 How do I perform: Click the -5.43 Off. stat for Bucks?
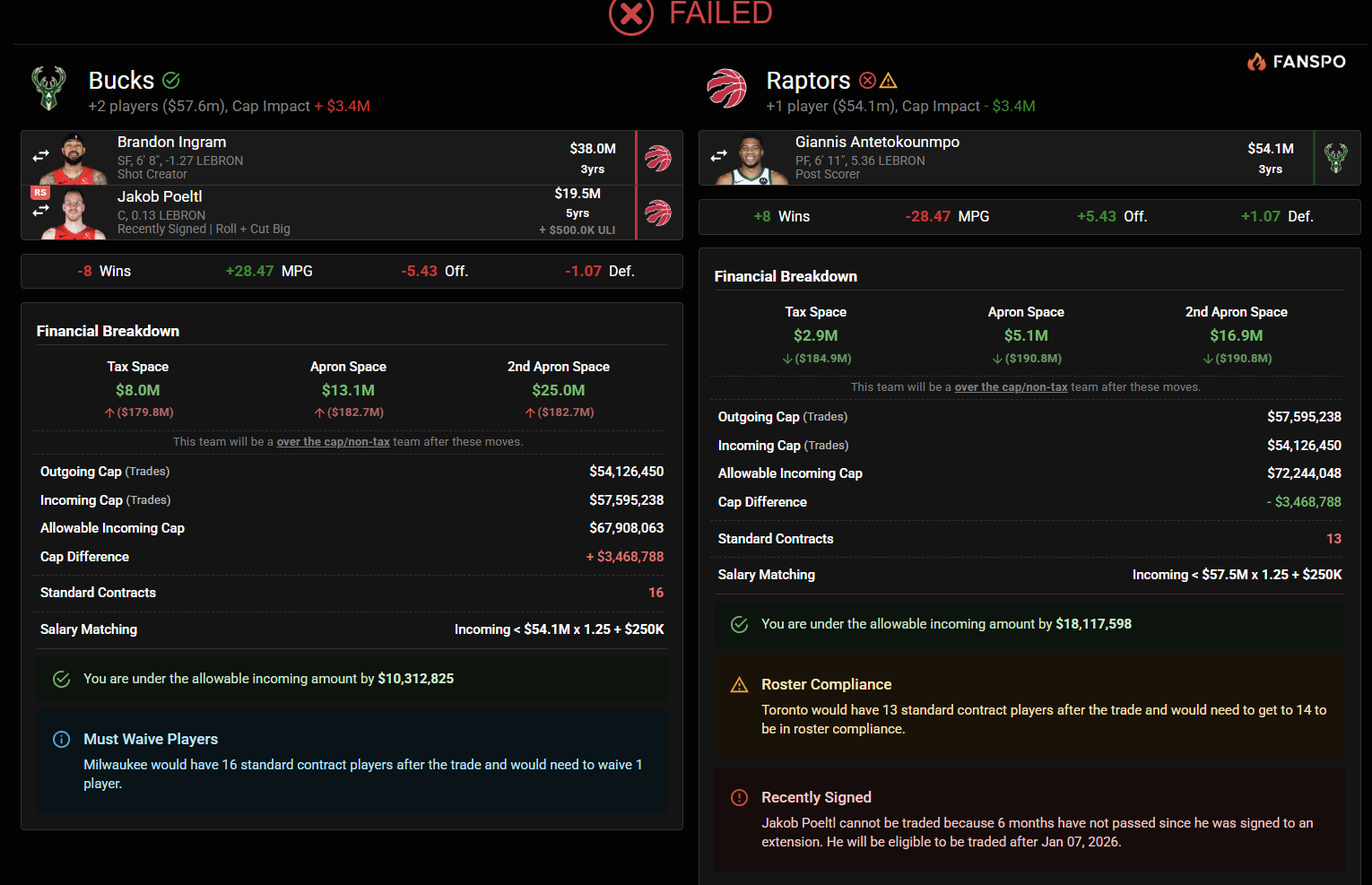click(435, 271)
